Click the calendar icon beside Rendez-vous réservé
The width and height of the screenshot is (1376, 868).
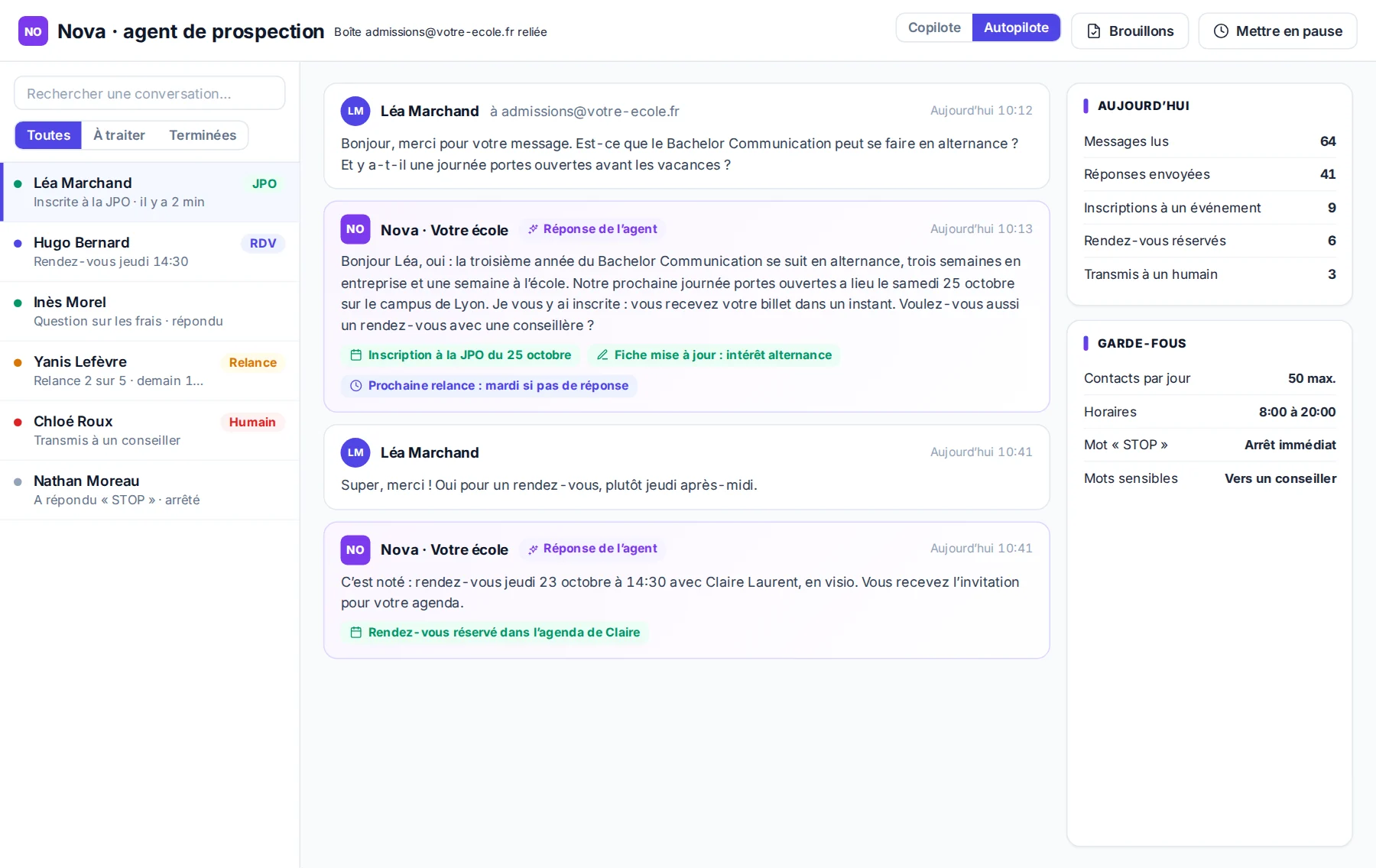[x=355, y=633]
